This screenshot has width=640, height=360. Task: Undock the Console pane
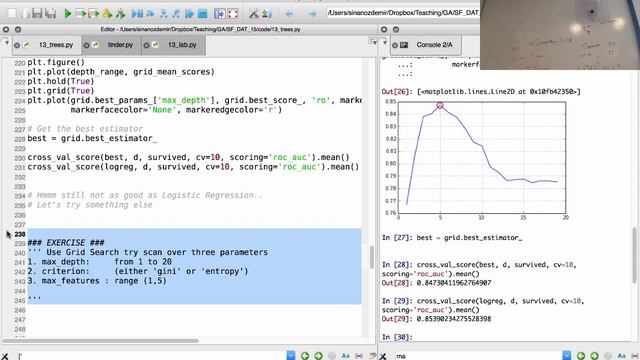[x=396, y=29]
